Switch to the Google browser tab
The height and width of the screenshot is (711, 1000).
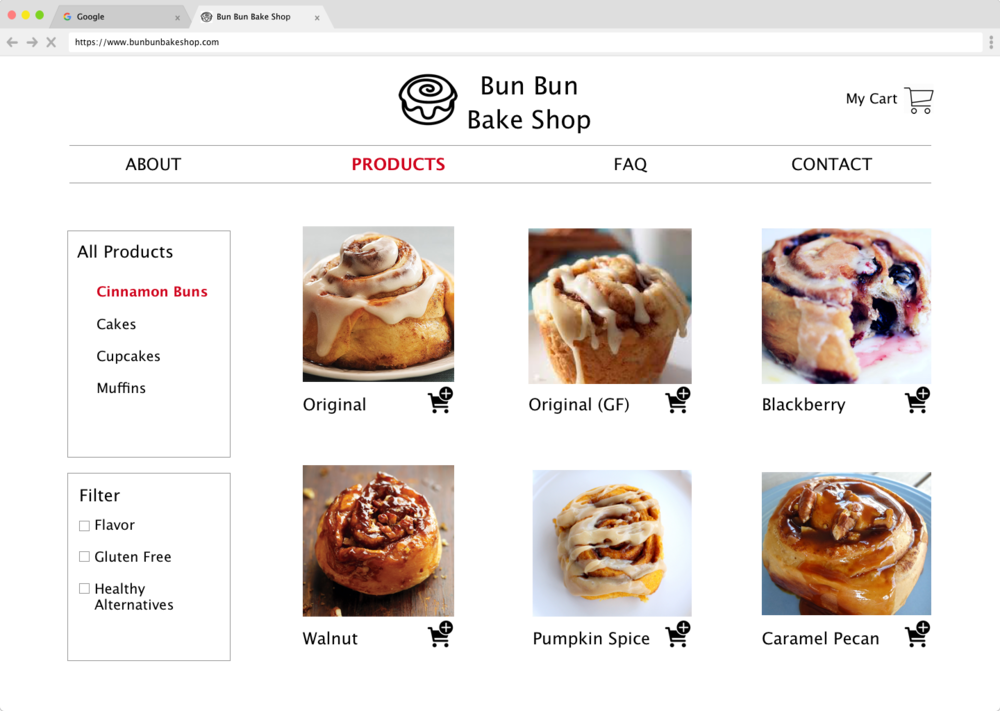[x=121, y=17]
